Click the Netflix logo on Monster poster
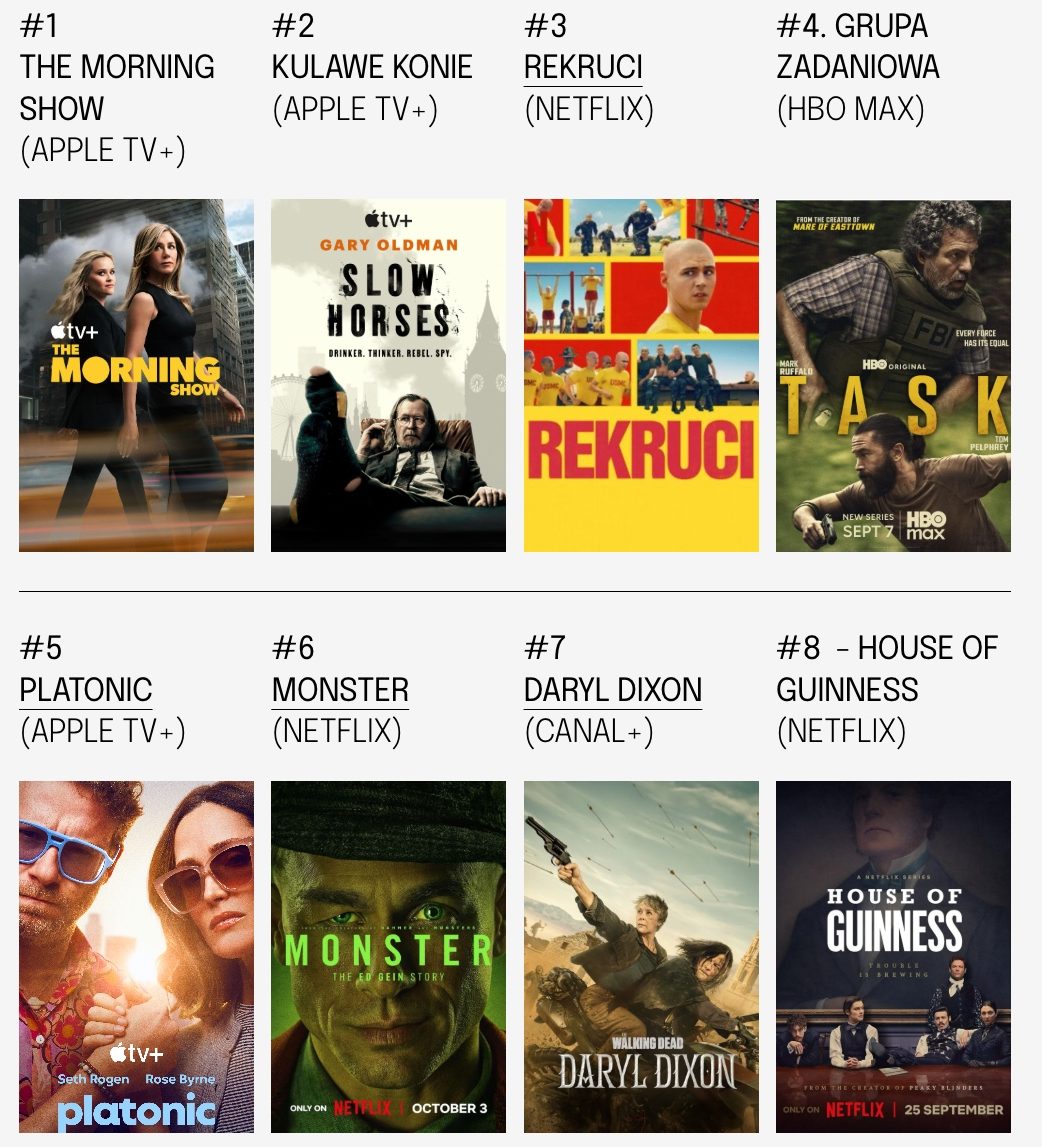The image size is (1042, 1147). [362, 1107]
